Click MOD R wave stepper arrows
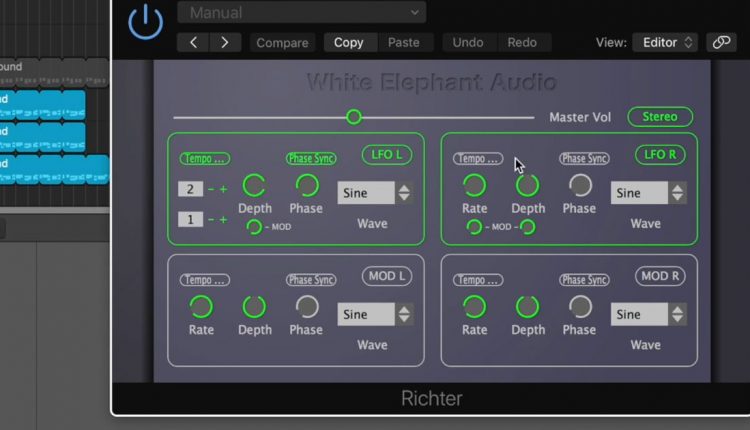This screenshot has width=750, height=430. pyautogui.click(x=677, y=314)
